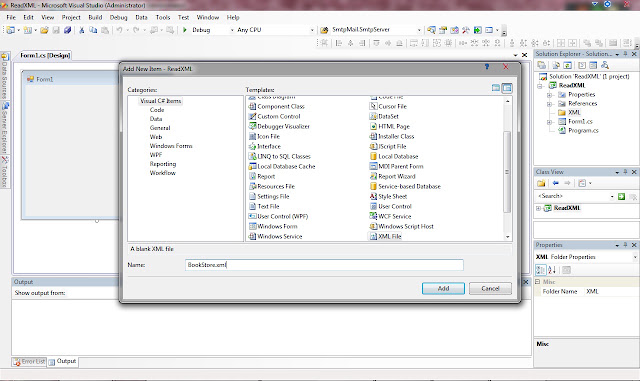Select the Workflow category

coord(162,173)
